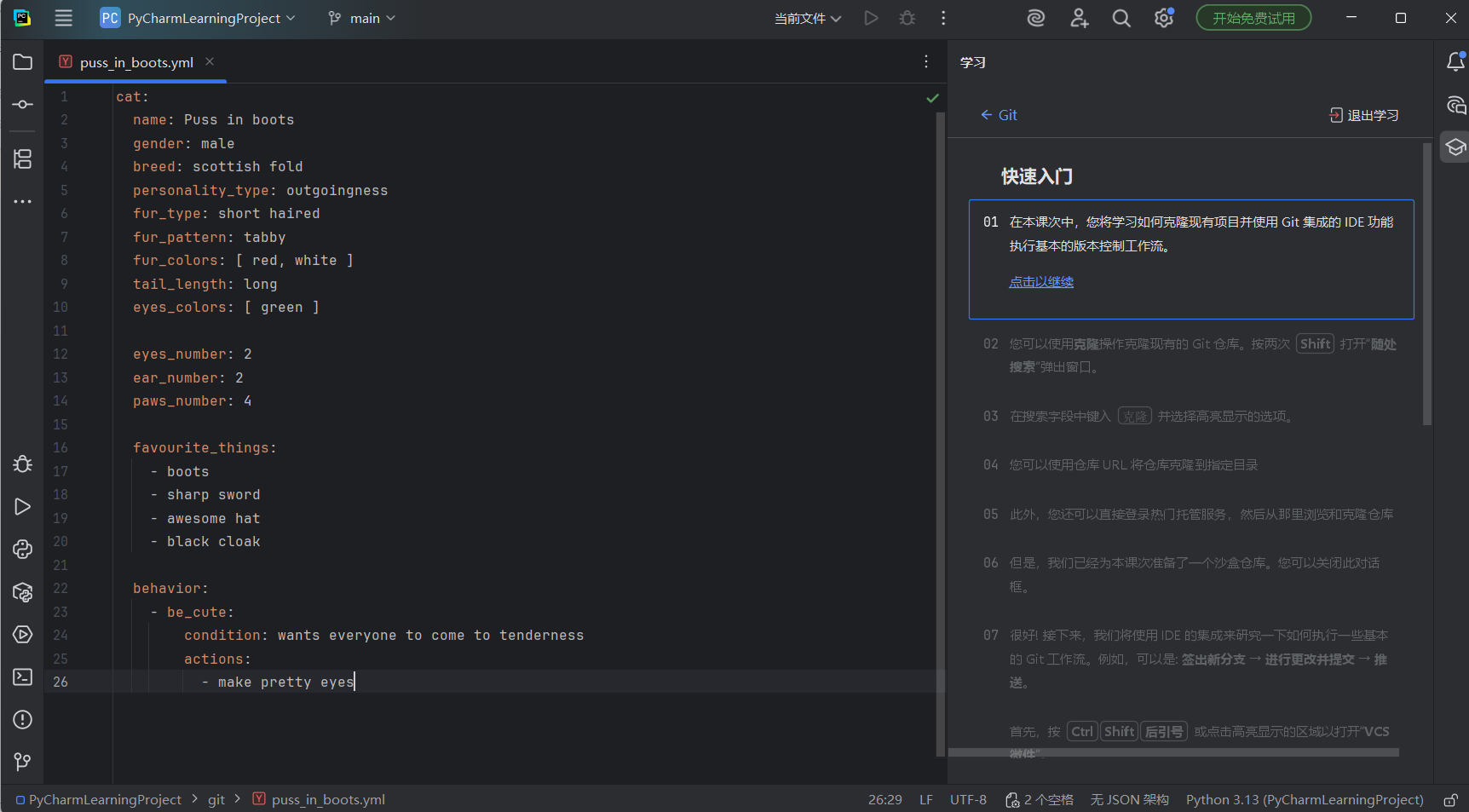Click UTF-8 encoding in the status bar
The image size is (1469, 812).
click(968, 799)
